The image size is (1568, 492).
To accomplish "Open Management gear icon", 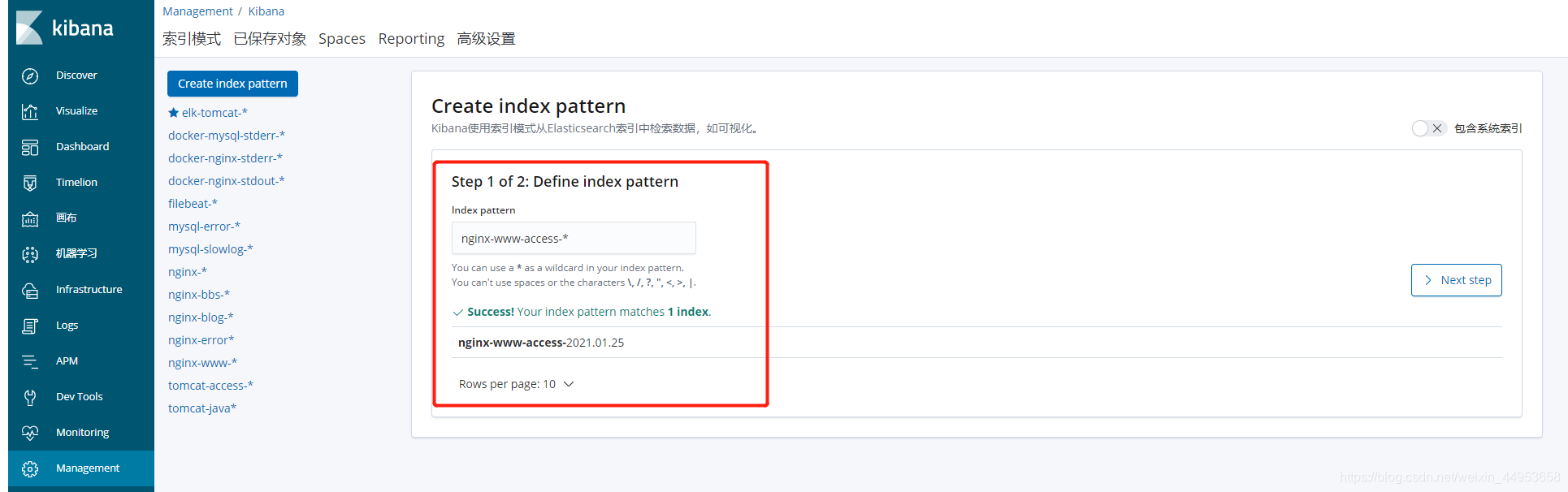I will click(30, 468).
